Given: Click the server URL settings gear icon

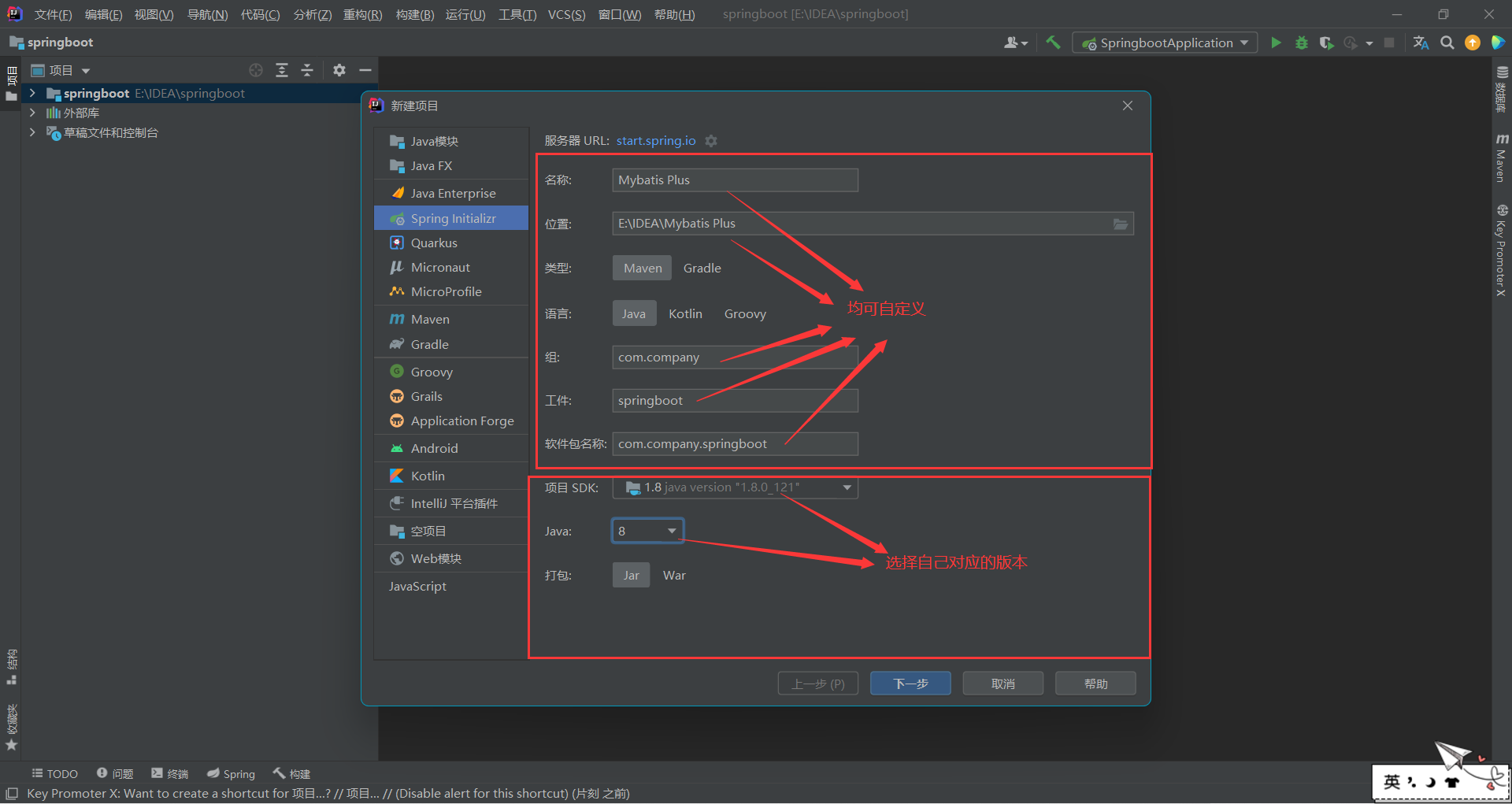Looking at the screenshot, I should click(x=711, y=140).
